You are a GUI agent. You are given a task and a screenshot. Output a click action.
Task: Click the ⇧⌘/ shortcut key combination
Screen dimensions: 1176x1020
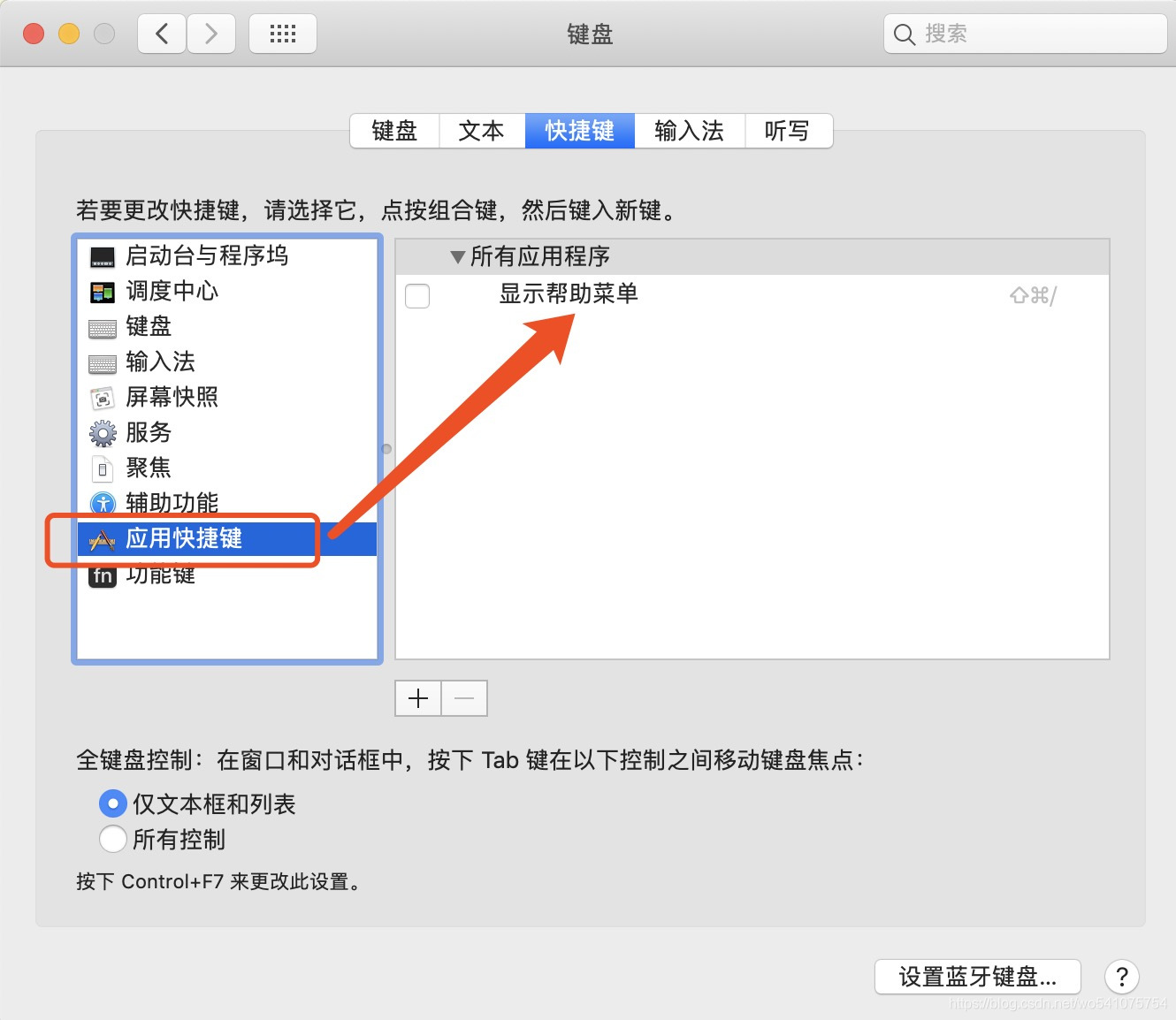pos(1033,295)
